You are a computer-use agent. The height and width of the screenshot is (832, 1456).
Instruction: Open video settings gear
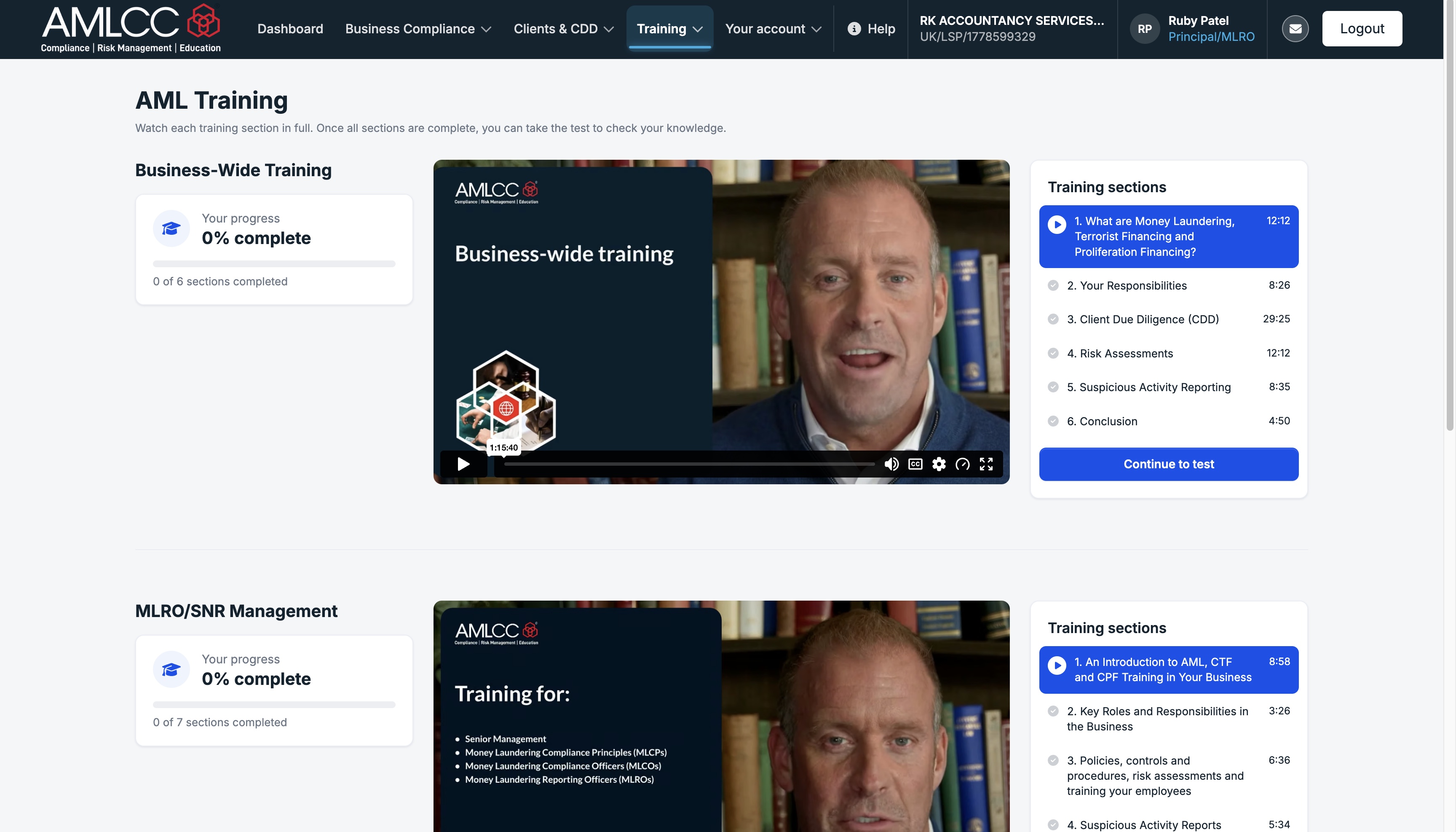click(939, 464)
